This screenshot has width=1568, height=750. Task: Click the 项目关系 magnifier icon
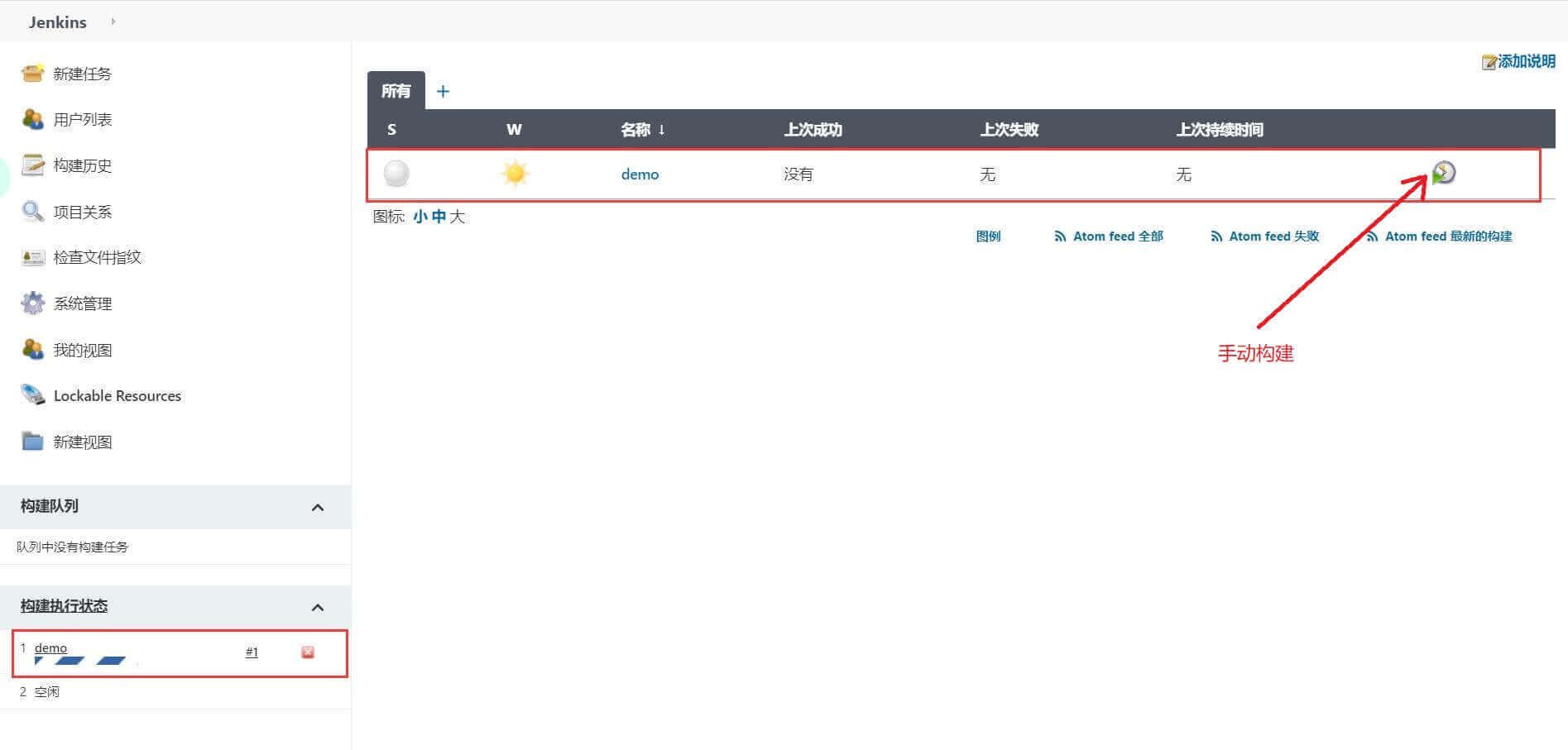(32, 212)
